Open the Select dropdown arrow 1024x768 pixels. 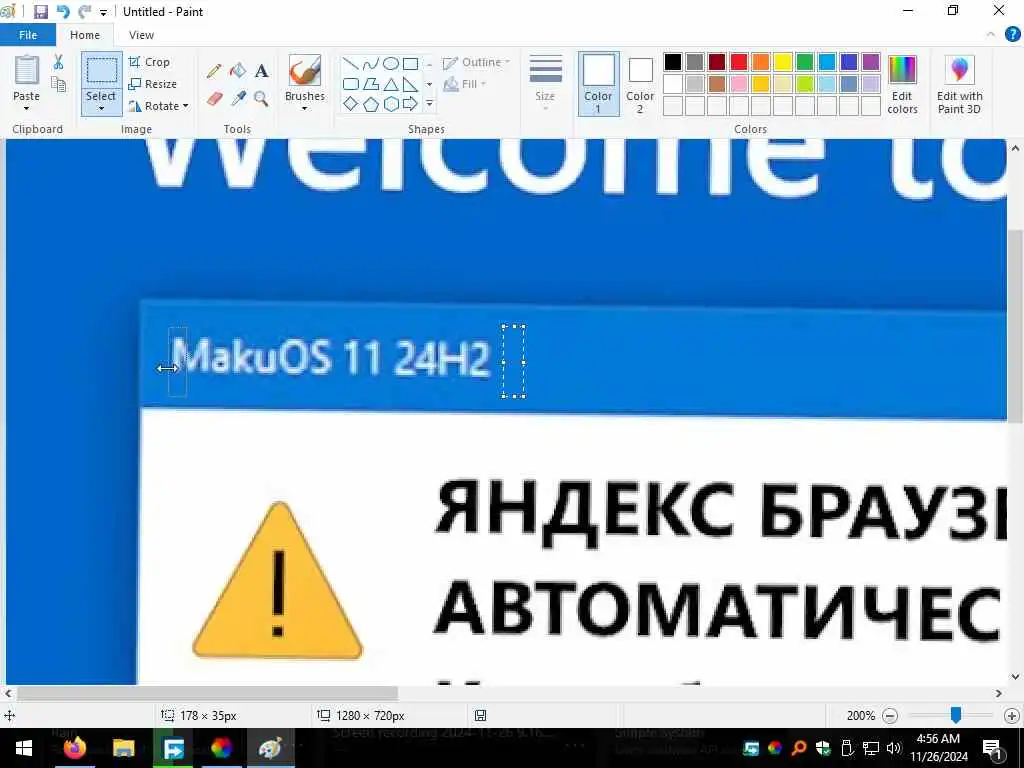click(x=101, y=108)
